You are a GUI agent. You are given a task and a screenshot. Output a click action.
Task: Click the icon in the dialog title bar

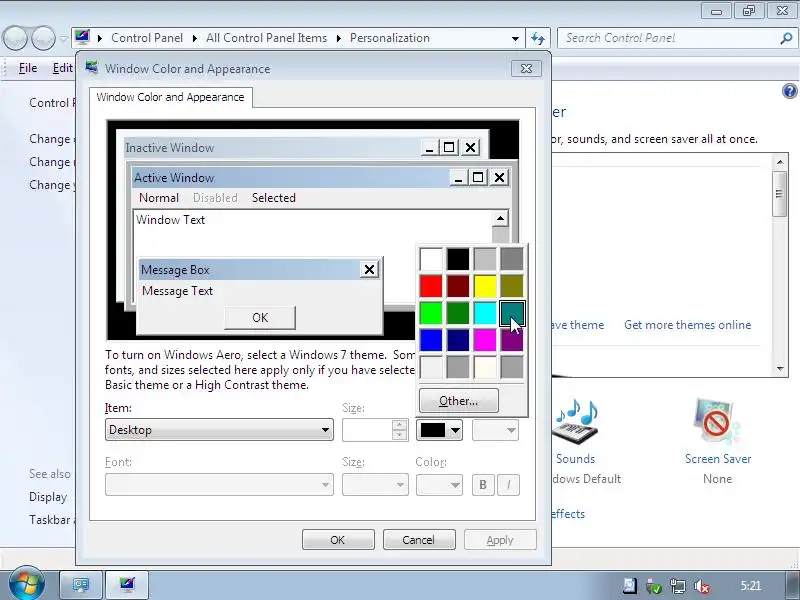point(92,68)
